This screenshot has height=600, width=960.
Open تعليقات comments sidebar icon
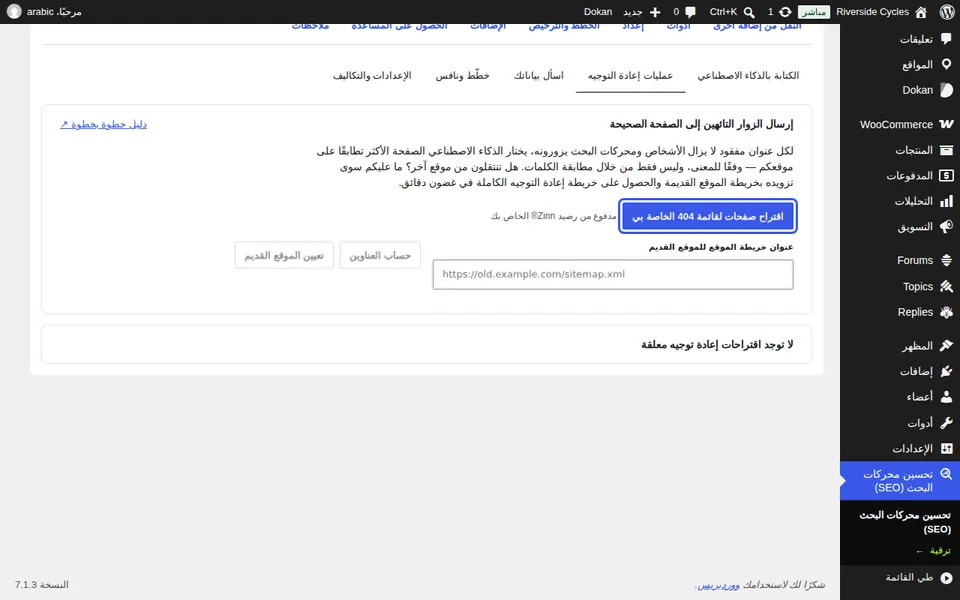click(x=946, y=39)
